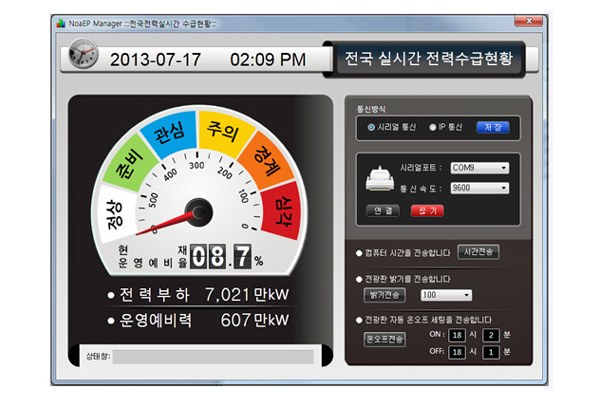Open the 시리얼포트 COM9 dropdown

tap(478, 168)
